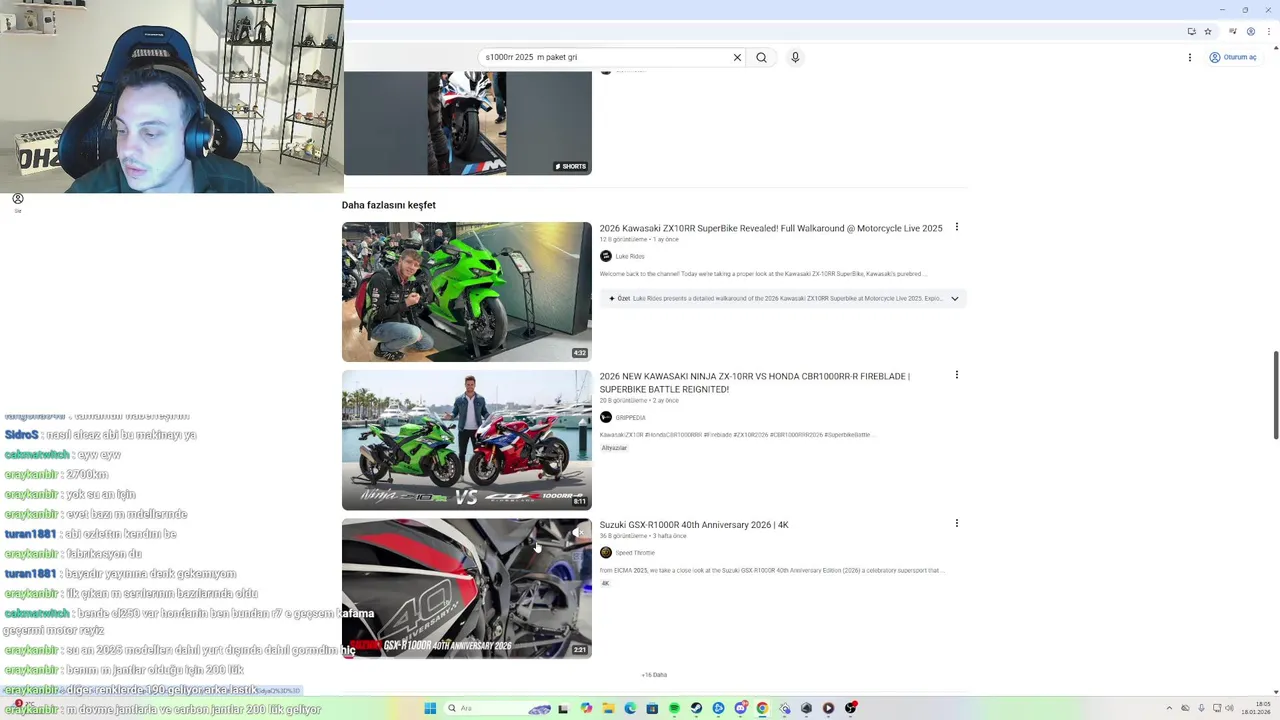Open YouTube settings three-dot menu near Oturum aç

tap(1189, 57)
